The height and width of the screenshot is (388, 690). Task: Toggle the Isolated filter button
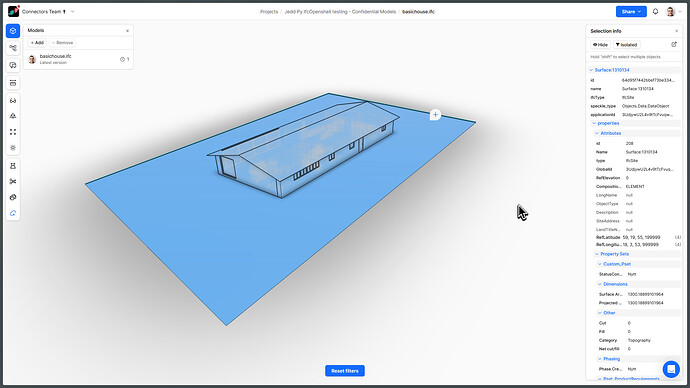click(x=626, y=45)
